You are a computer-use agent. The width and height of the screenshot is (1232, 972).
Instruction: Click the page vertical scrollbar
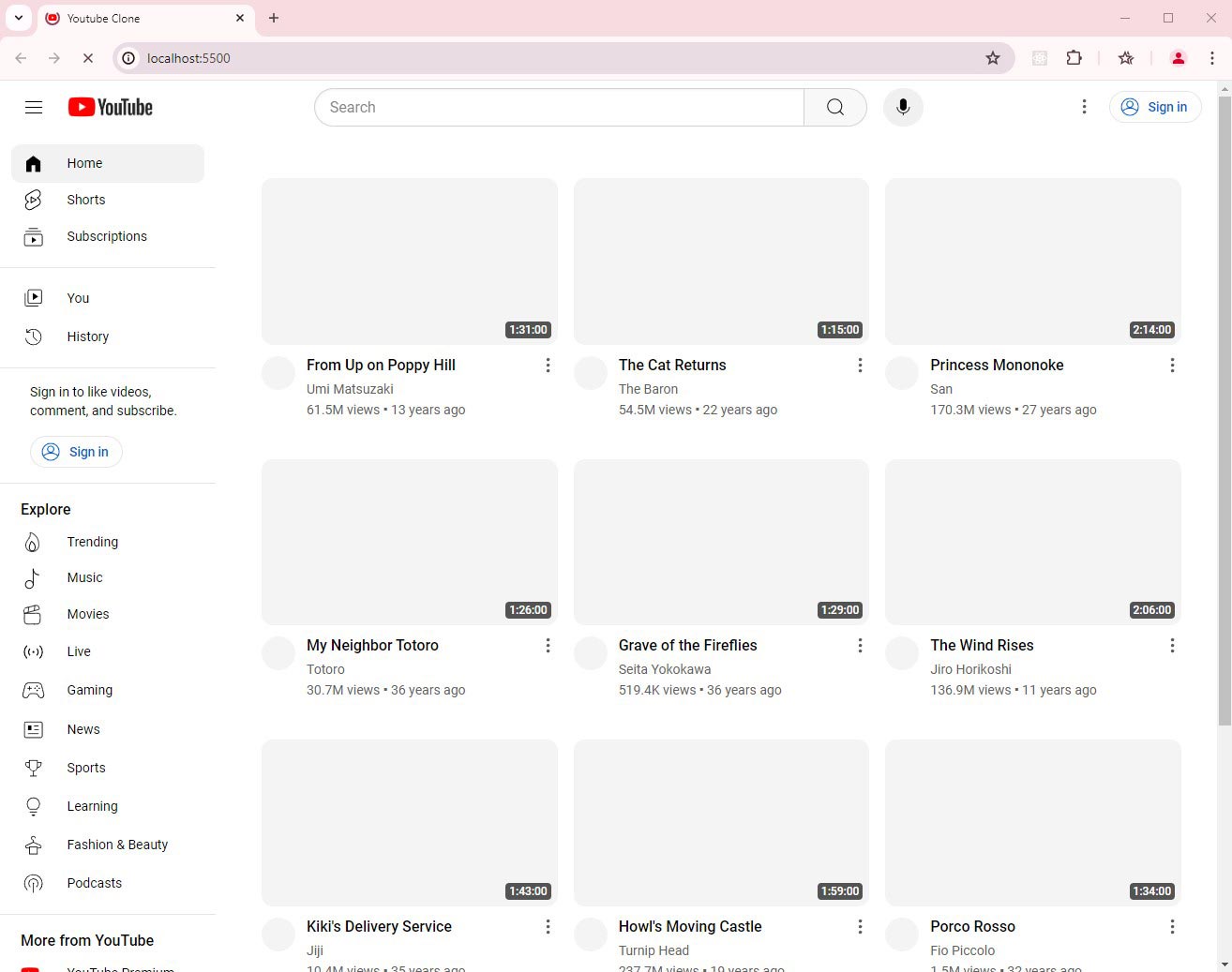coord(1224,409)
